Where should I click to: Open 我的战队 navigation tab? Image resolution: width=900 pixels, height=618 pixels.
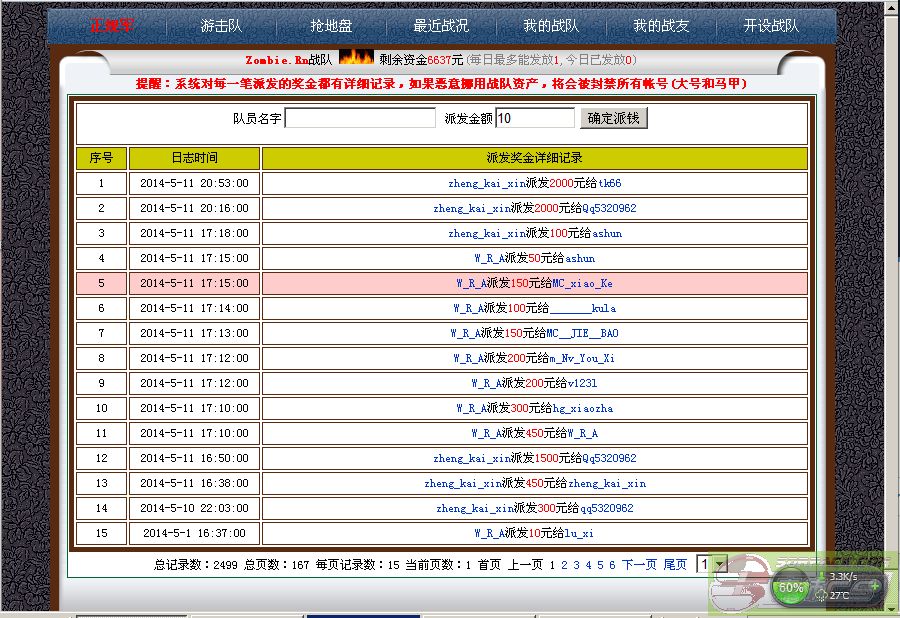pyautogui.click(x=551, y=26)
